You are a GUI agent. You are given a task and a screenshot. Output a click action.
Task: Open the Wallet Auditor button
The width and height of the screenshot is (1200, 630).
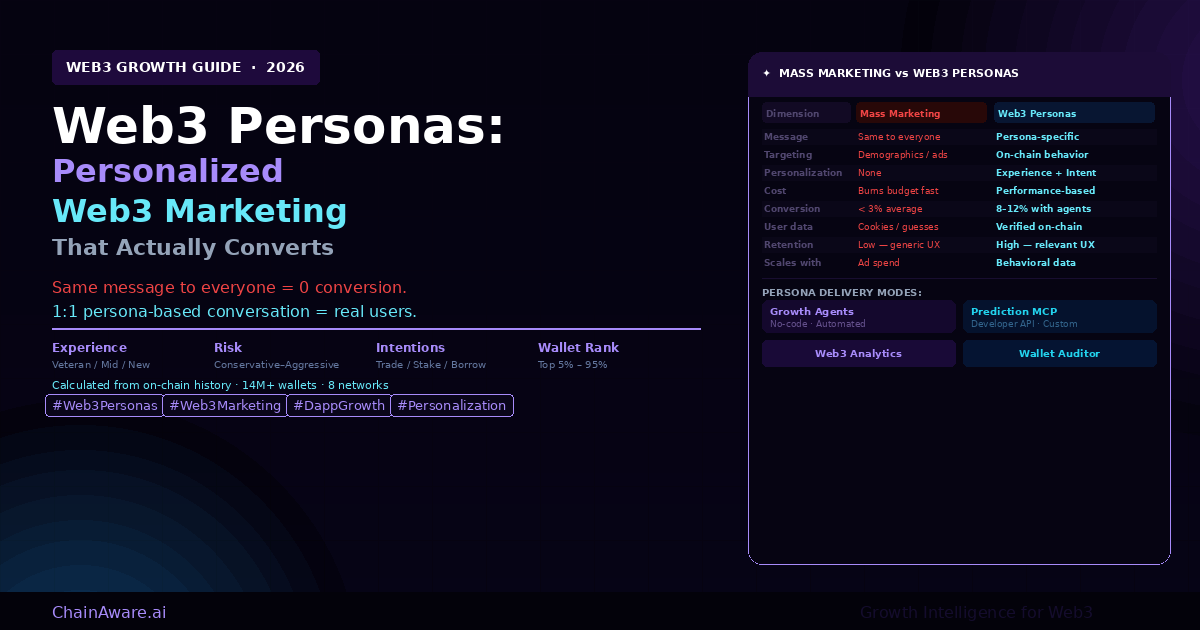[1059, 354]
